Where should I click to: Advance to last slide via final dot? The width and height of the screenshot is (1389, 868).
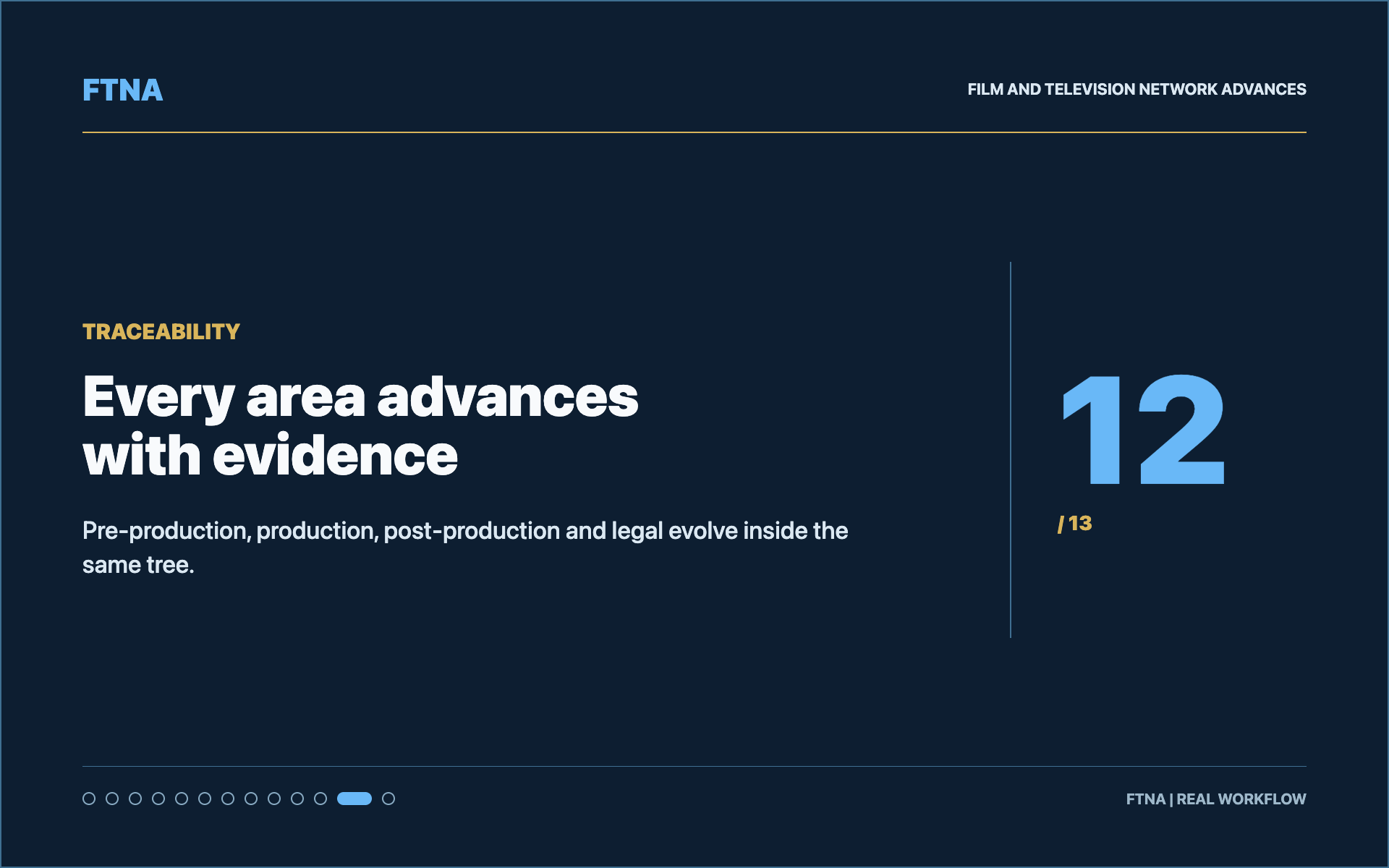pyautogui.click(x=388, y=799)
